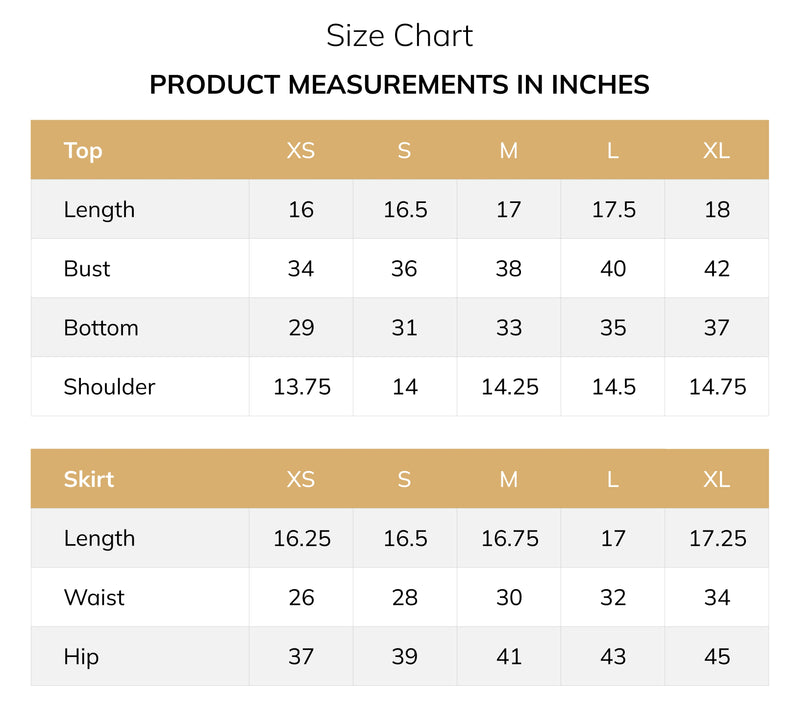Select the PRODUCT MEASUREMENTS IN INCHES heading
The image size is (800, 718).
pyautogui.click(x=399, y=85)
